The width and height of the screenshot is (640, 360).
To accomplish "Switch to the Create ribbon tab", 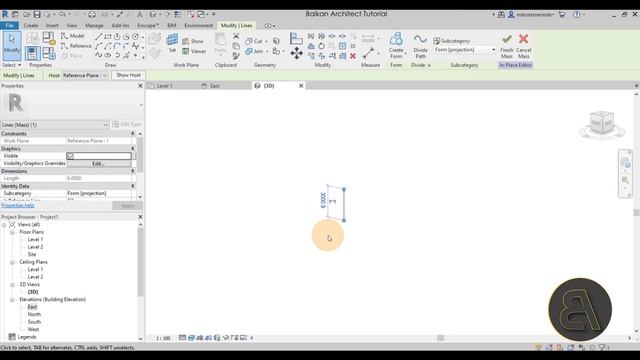I will 31,25.
